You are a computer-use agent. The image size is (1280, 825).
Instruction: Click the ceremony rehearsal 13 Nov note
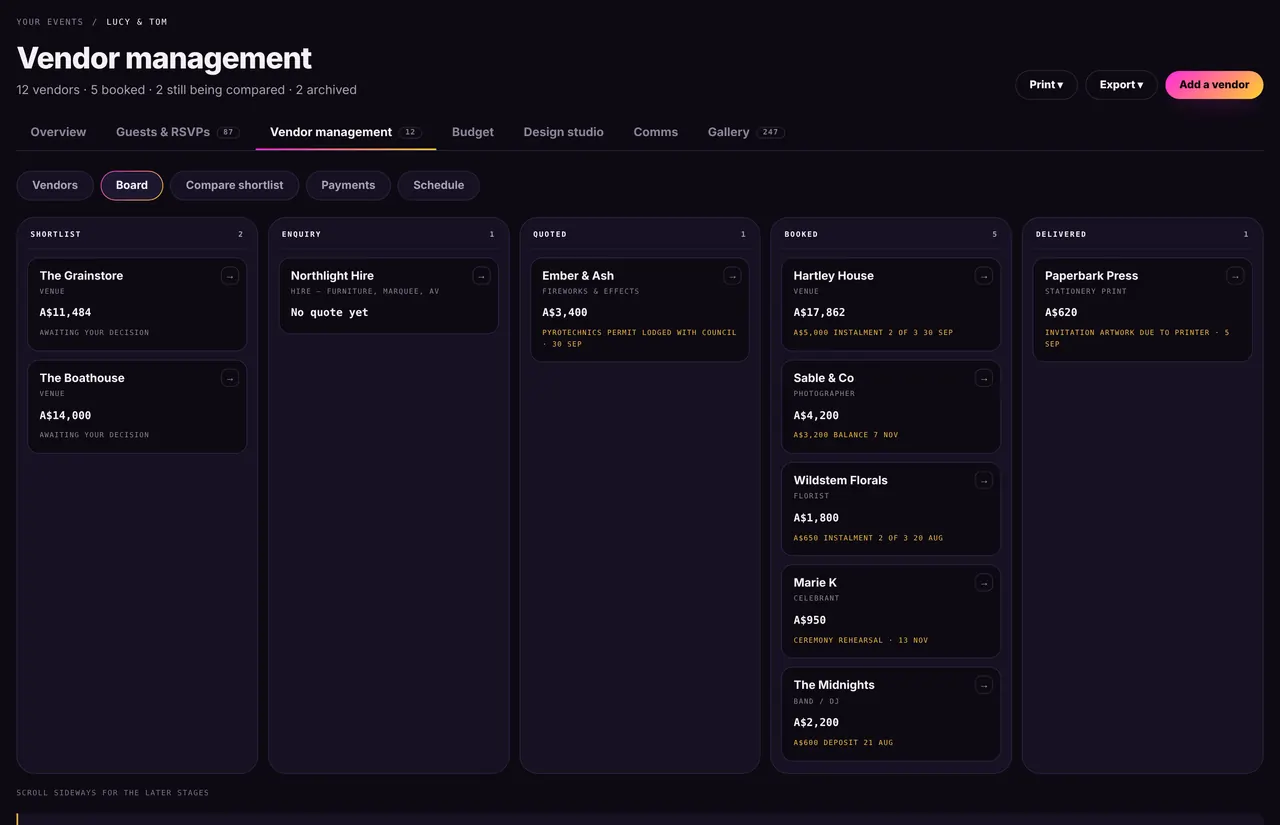(x=861, y=640)
